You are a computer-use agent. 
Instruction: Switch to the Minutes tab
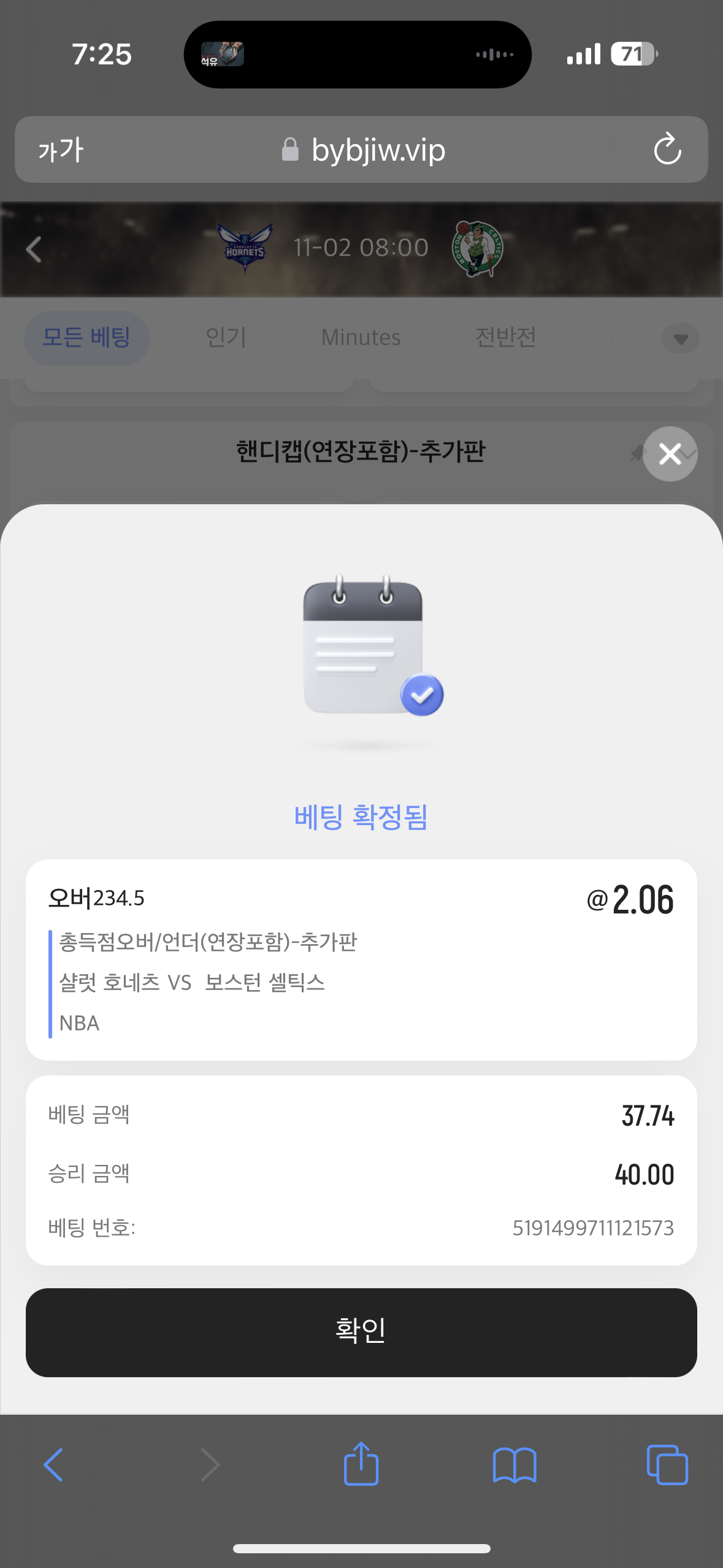(x=361, y=337)
